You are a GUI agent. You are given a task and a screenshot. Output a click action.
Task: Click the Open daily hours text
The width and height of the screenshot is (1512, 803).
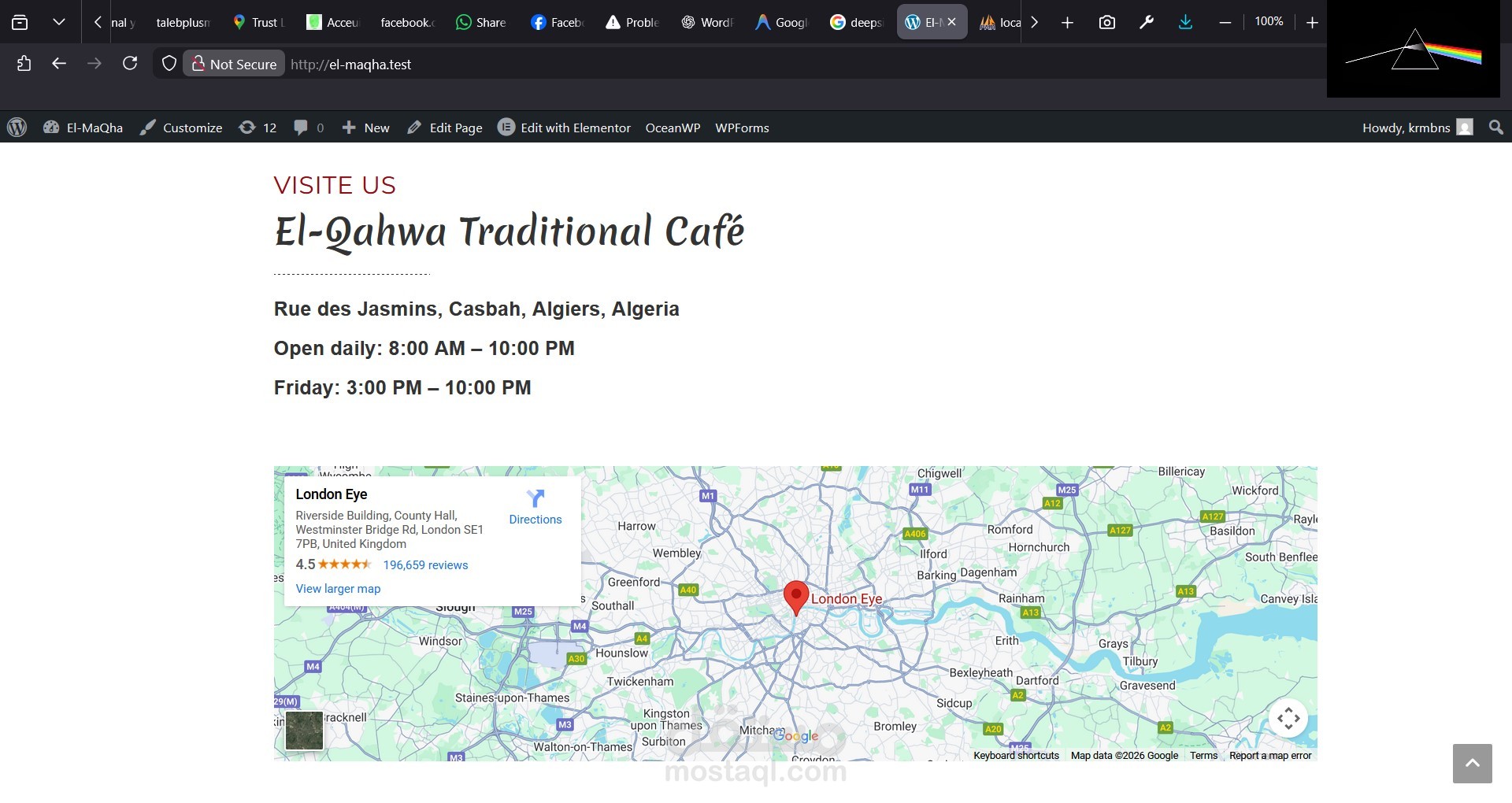(x=424, y=348)
